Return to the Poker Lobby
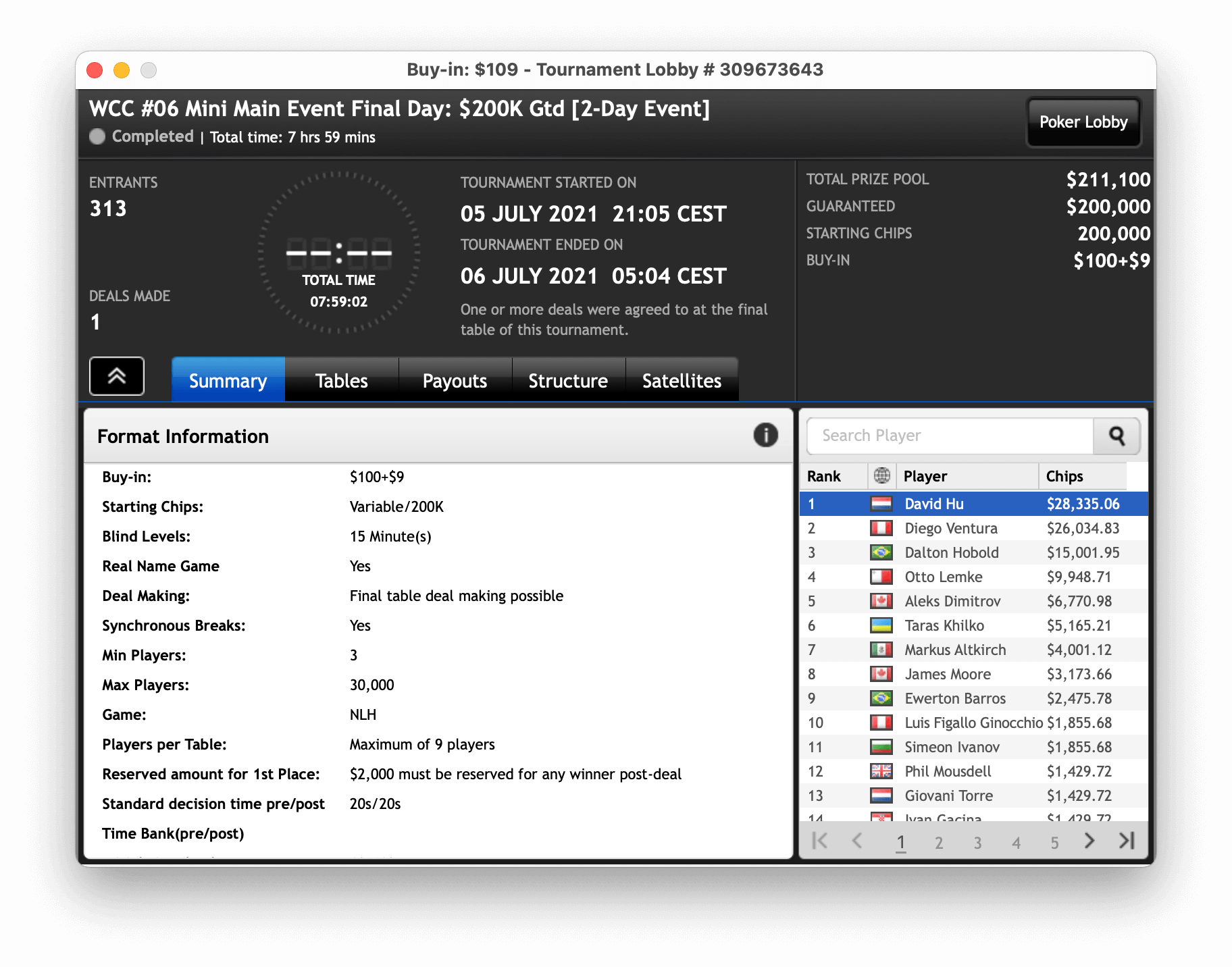1232x967 pixels. [1083, 122]
